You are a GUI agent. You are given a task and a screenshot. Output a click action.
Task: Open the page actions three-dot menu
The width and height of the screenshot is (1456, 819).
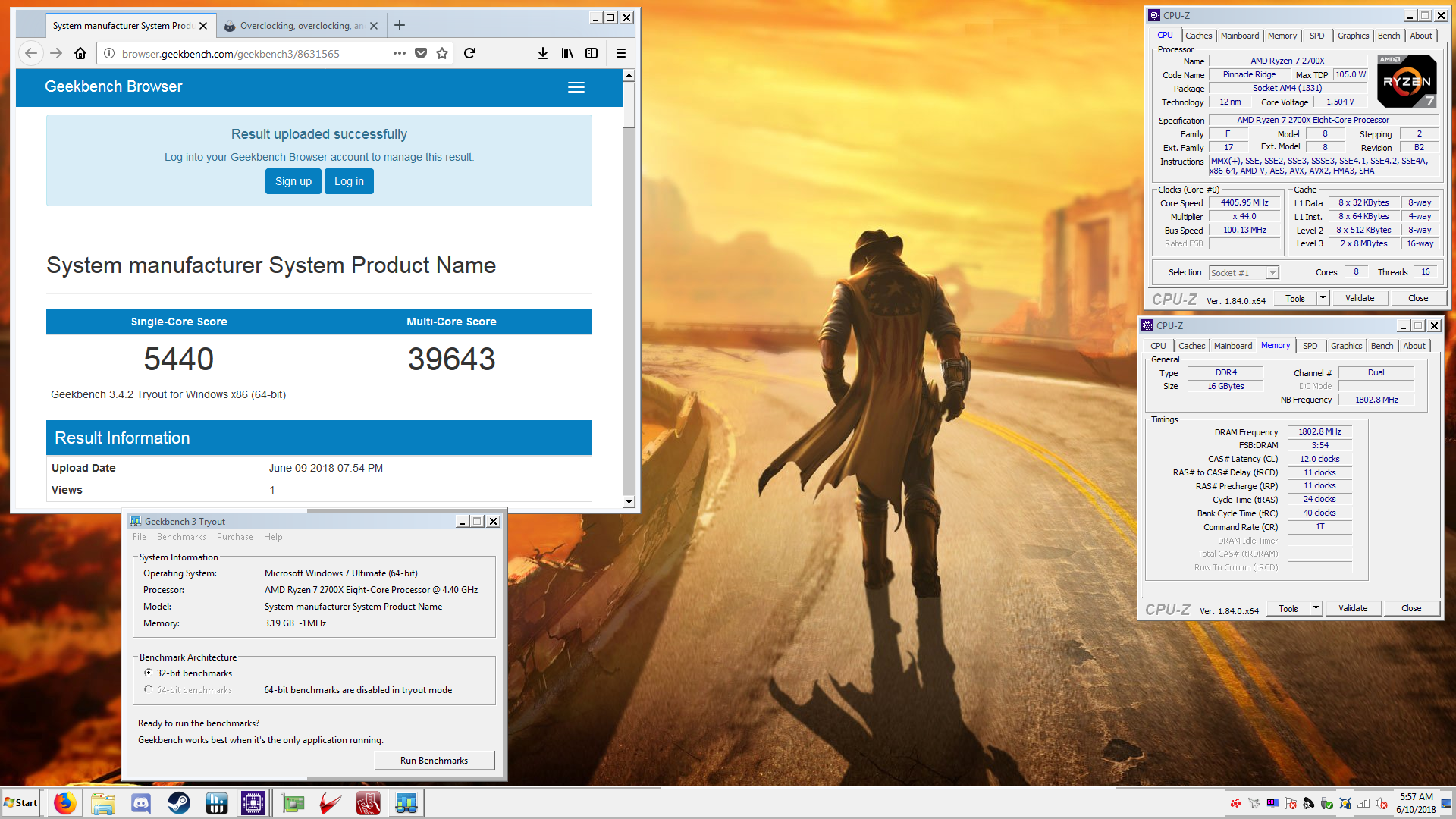click(x=400, y=53)
